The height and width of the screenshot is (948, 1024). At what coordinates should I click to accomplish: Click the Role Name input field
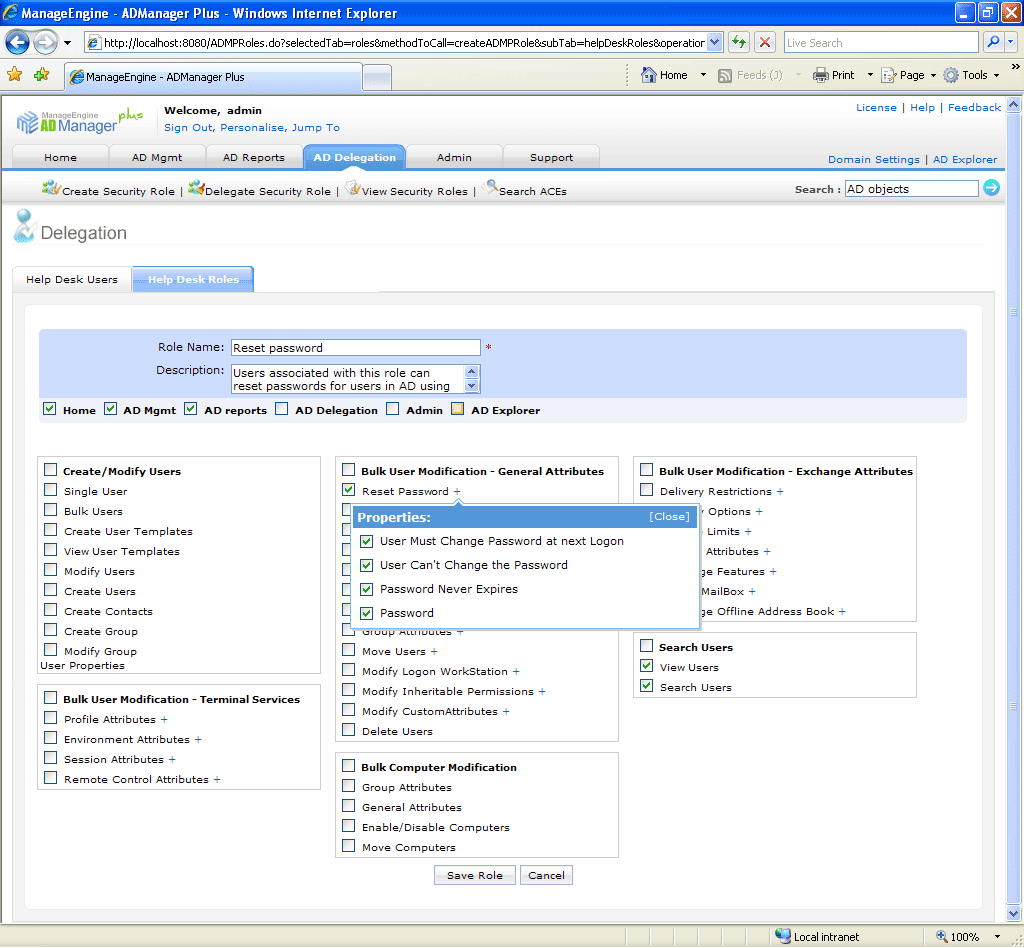355,348
